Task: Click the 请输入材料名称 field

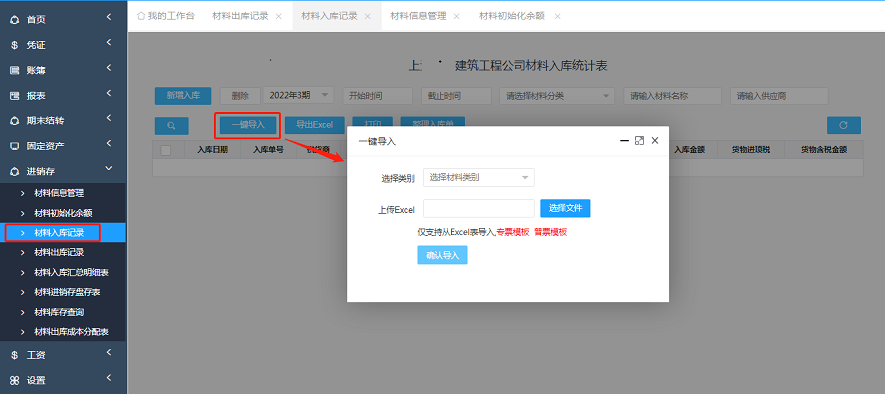Action: click(x=673, y=95)
